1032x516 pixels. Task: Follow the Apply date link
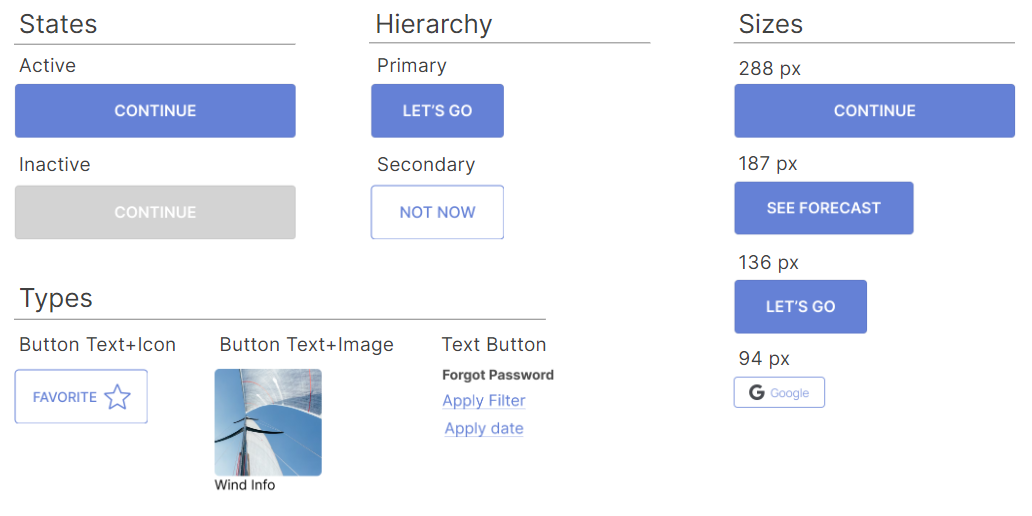coord(484,428)
